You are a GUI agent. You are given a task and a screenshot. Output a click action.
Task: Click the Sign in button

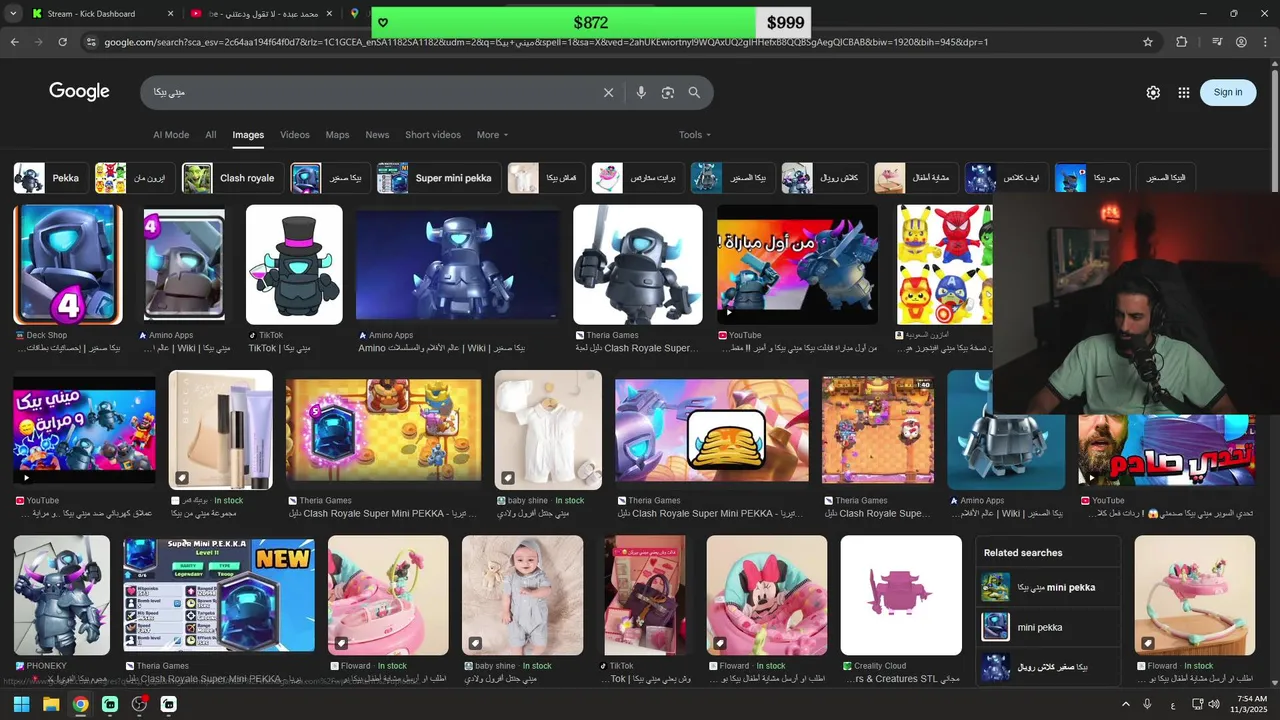(1228, 92)
